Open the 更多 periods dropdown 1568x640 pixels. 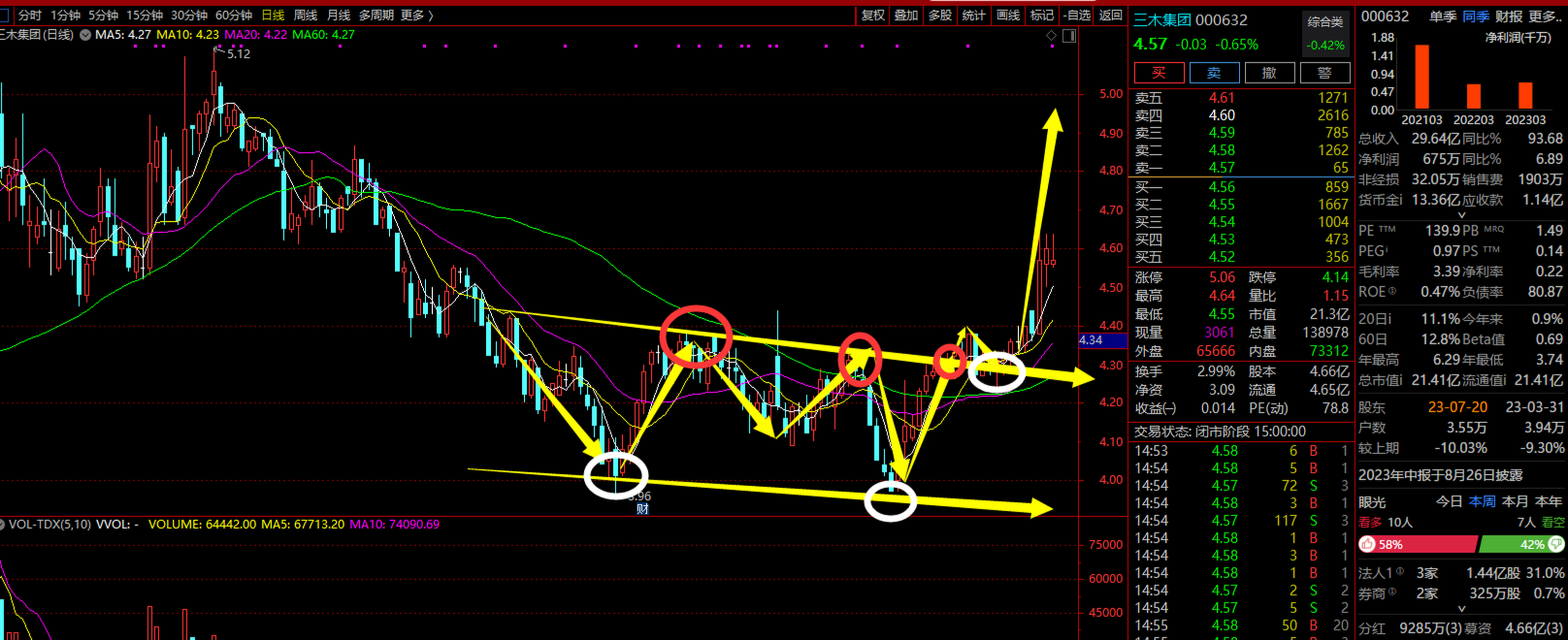(x=417, y=15)
